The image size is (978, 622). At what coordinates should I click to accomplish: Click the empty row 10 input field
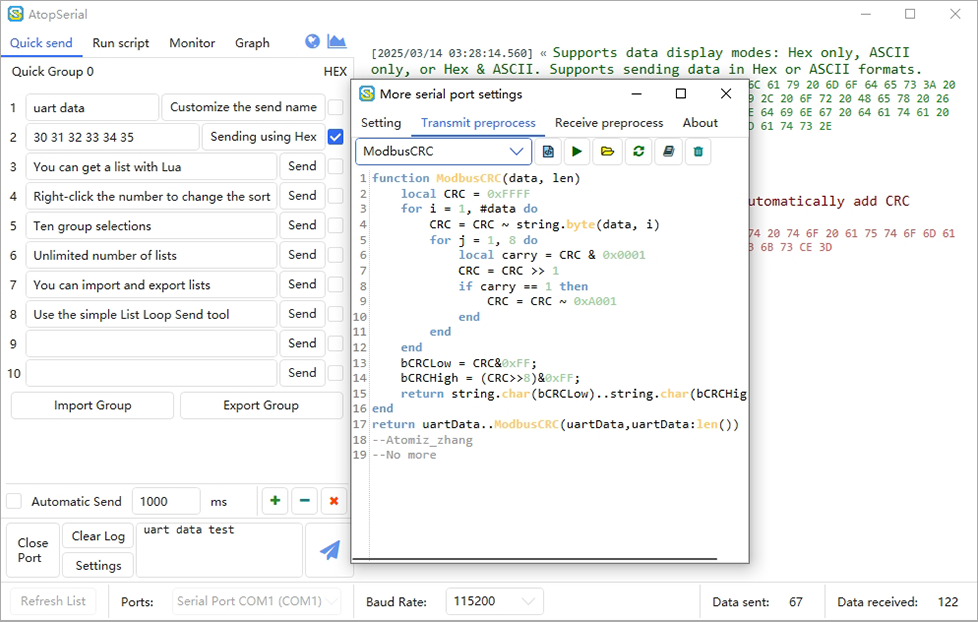152,373
